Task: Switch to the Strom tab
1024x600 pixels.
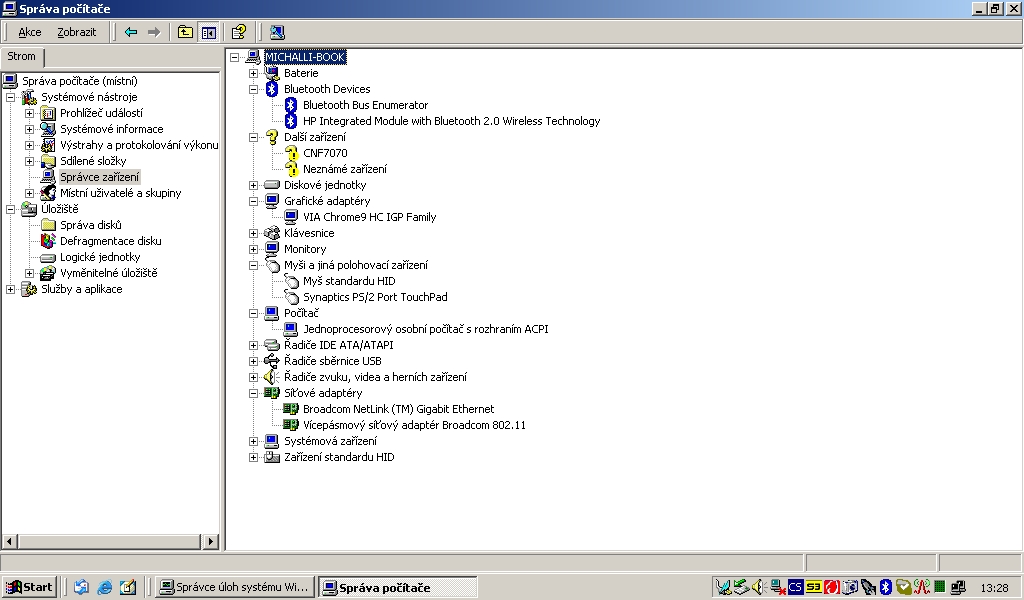Action: (21, 57)
